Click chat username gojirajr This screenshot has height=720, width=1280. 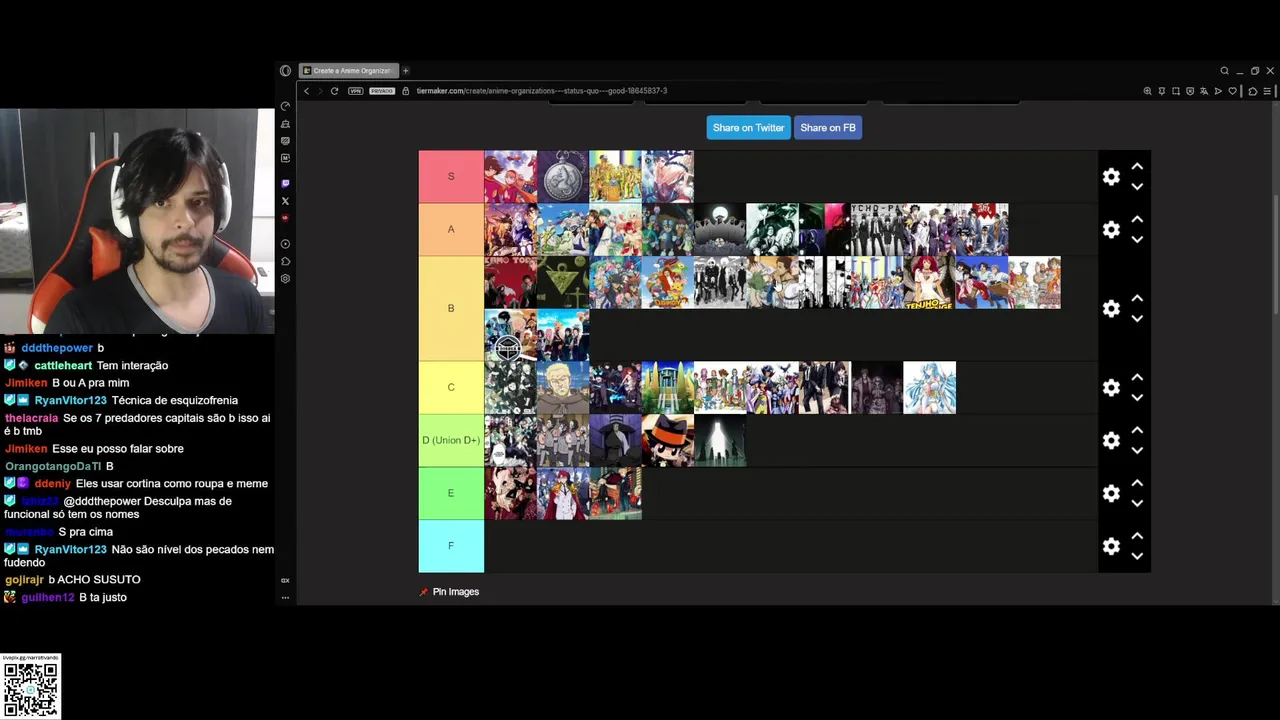pos(25,580)
